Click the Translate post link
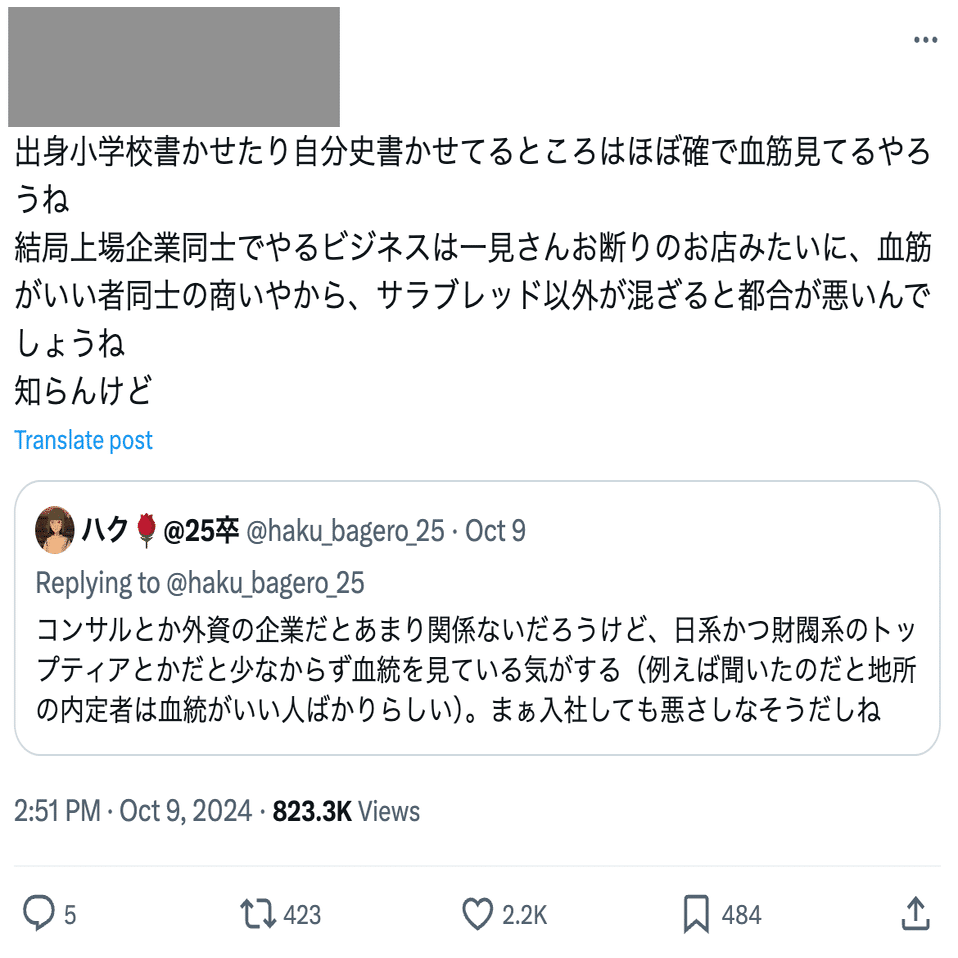 pyautogui.click(x=84, y=440)
